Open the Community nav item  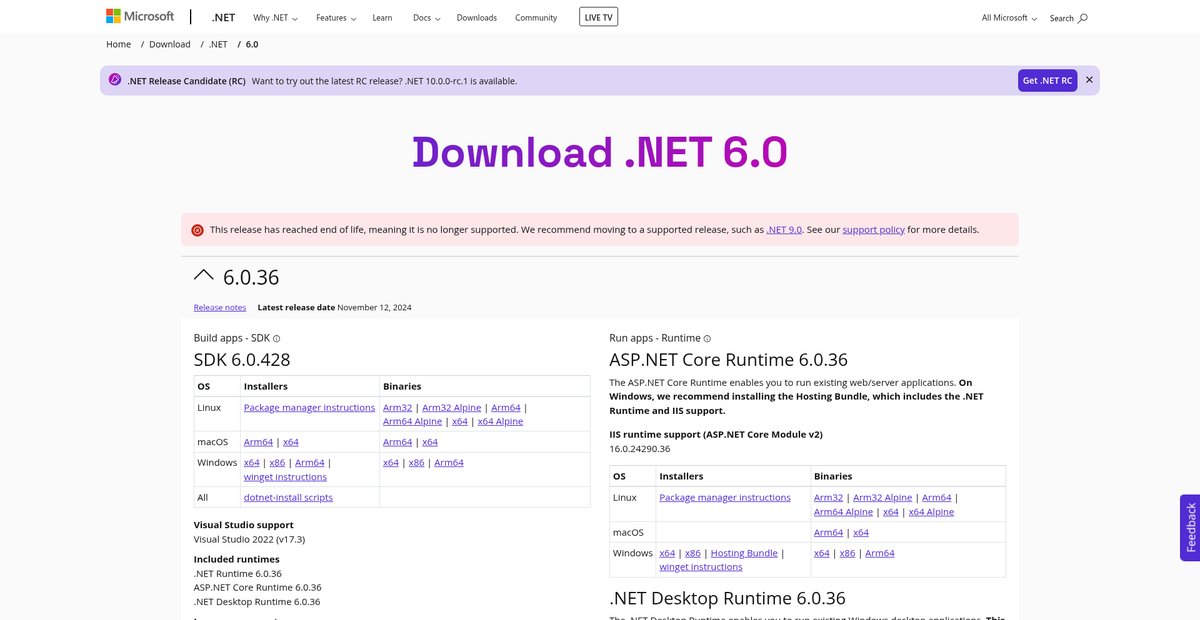[x=536, y=18]
